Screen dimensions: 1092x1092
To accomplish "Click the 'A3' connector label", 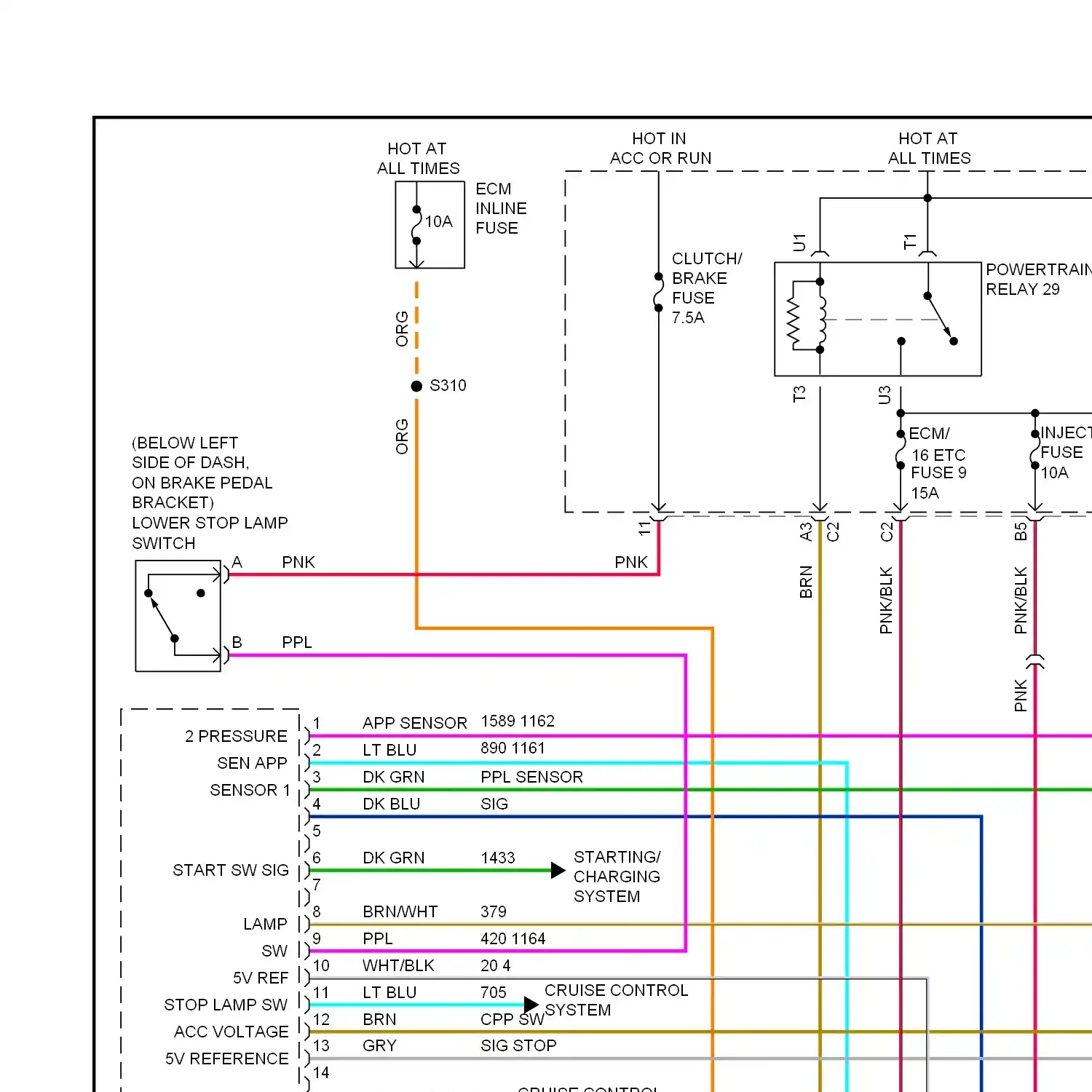I will click(x=806, y=532).
